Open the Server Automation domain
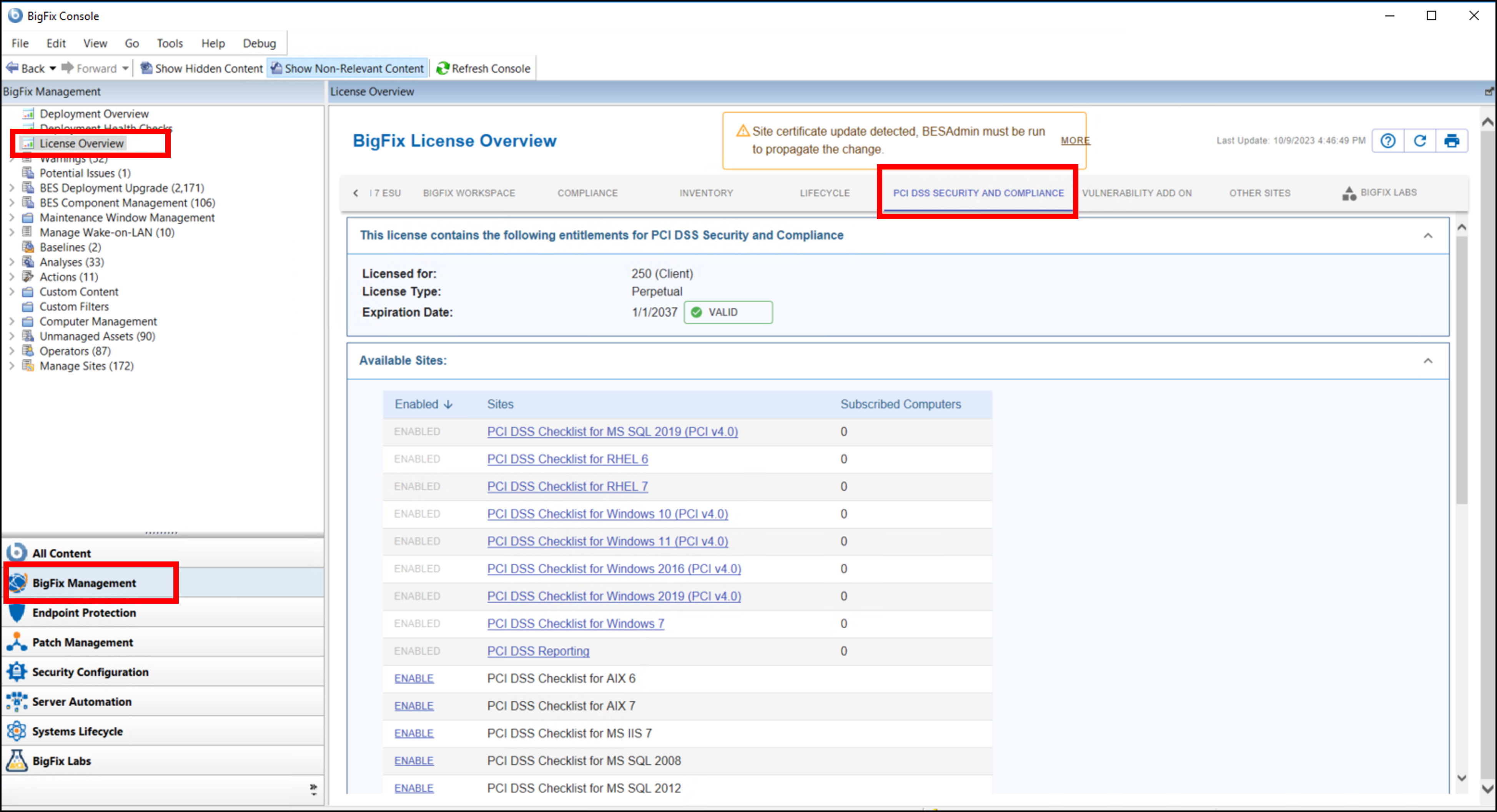 click(82, 701)
